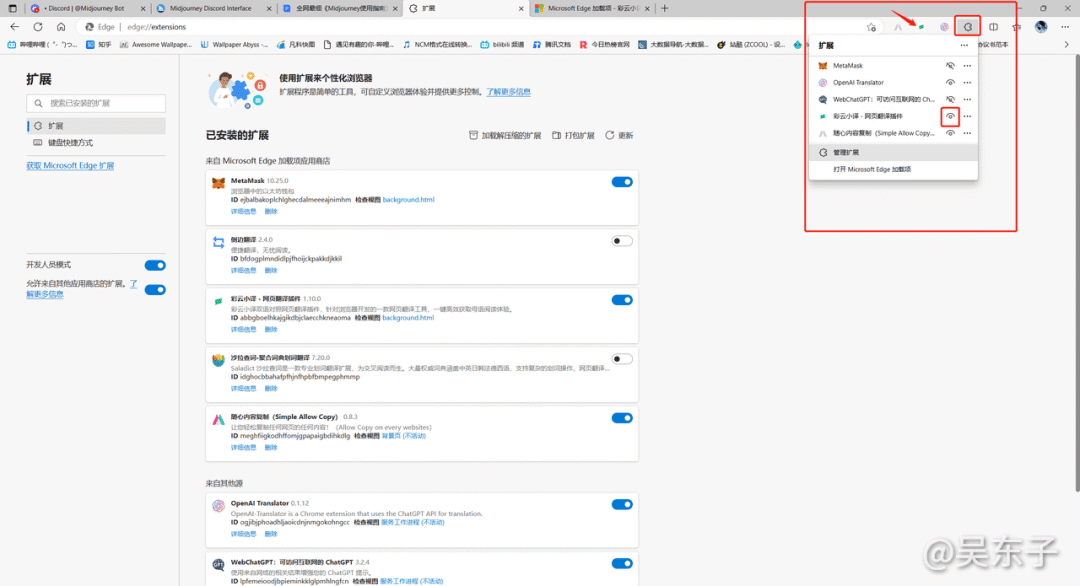Switch to Midjourney Discord Interface tab

click(213, 8)
